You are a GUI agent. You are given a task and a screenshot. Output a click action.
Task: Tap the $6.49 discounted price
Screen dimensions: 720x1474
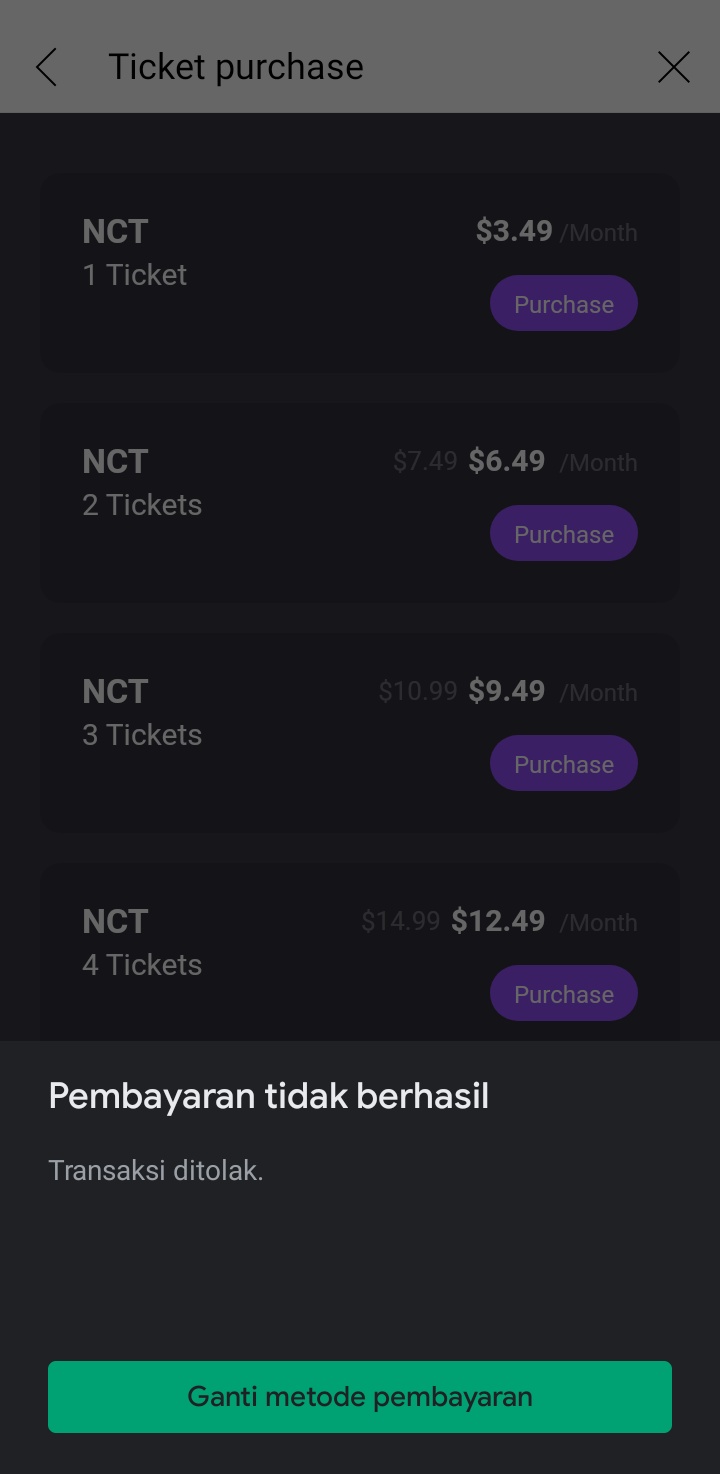click(507, 461)
